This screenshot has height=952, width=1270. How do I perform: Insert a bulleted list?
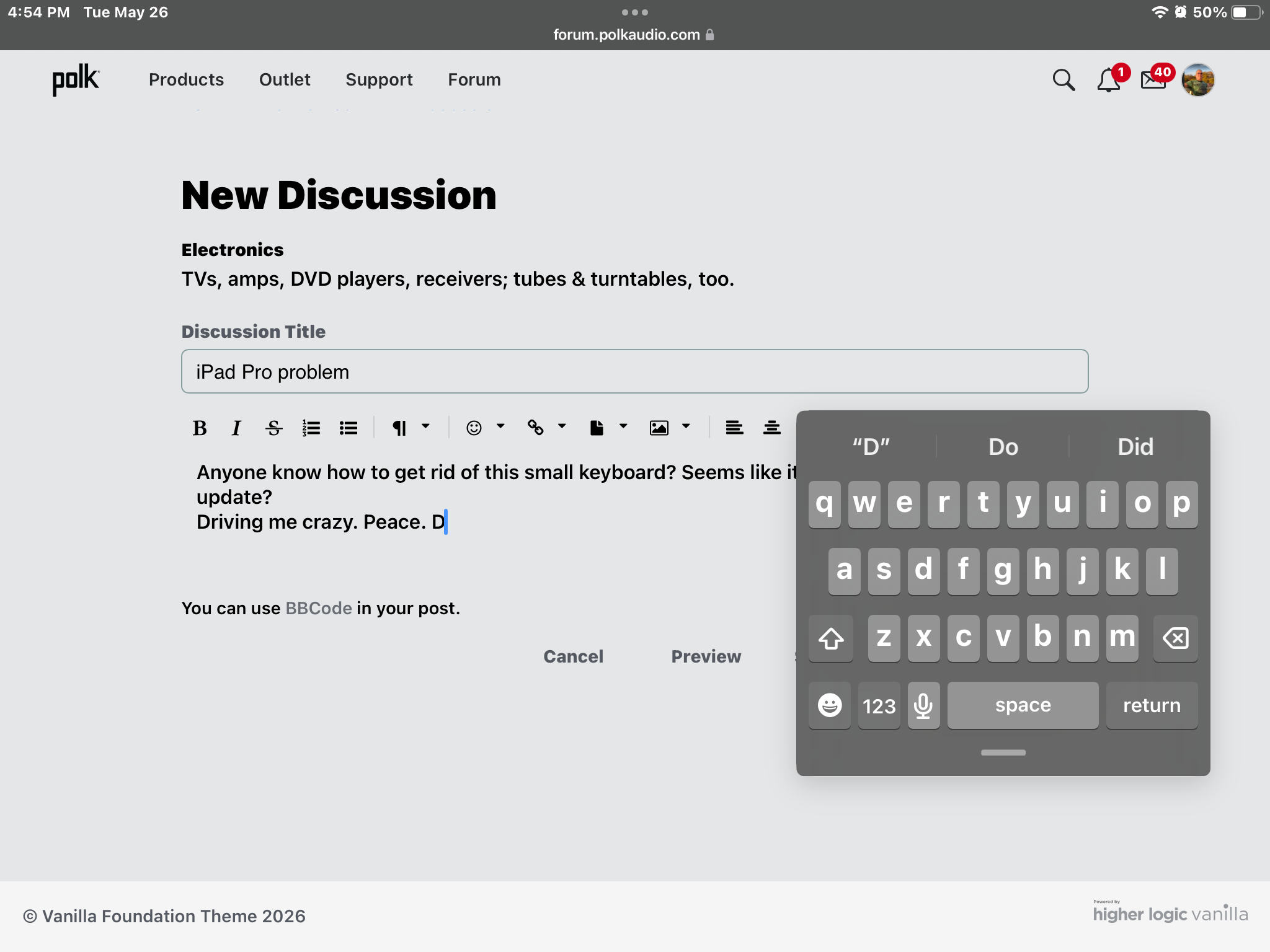[x=349, y=428]
